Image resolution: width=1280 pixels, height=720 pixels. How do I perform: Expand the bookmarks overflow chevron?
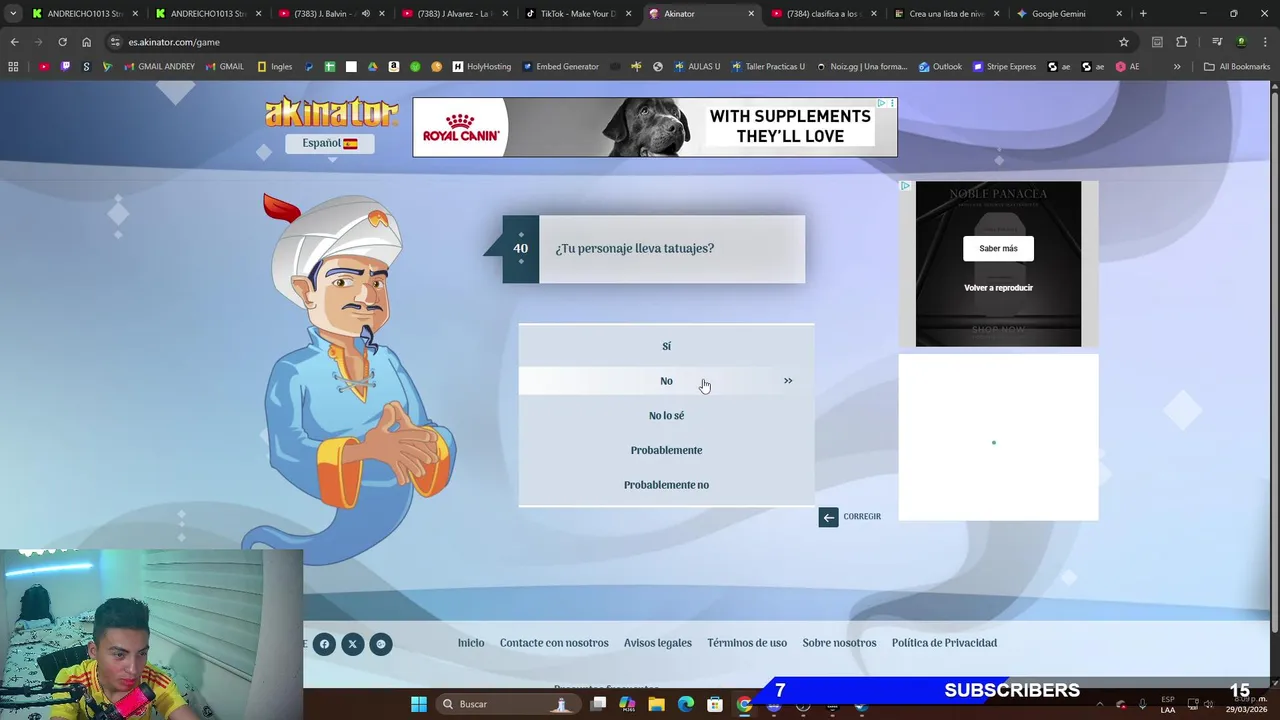[1177, 67]
